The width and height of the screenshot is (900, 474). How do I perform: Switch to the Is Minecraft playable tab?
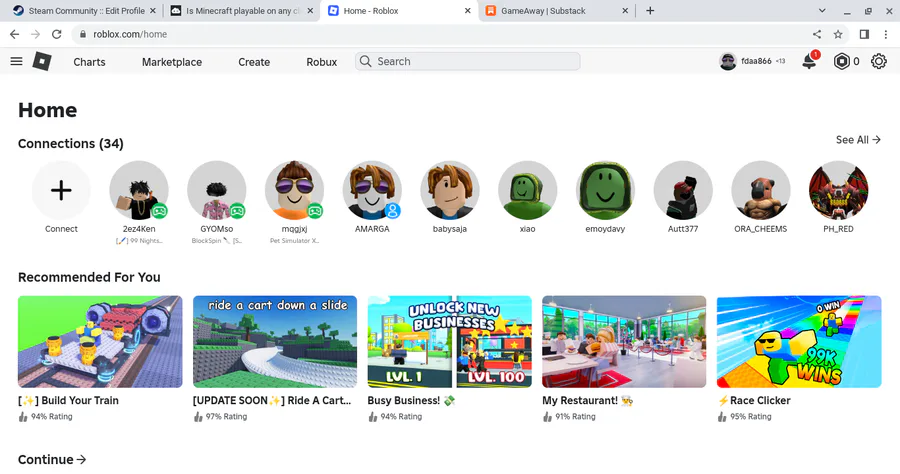pos(242,11)
